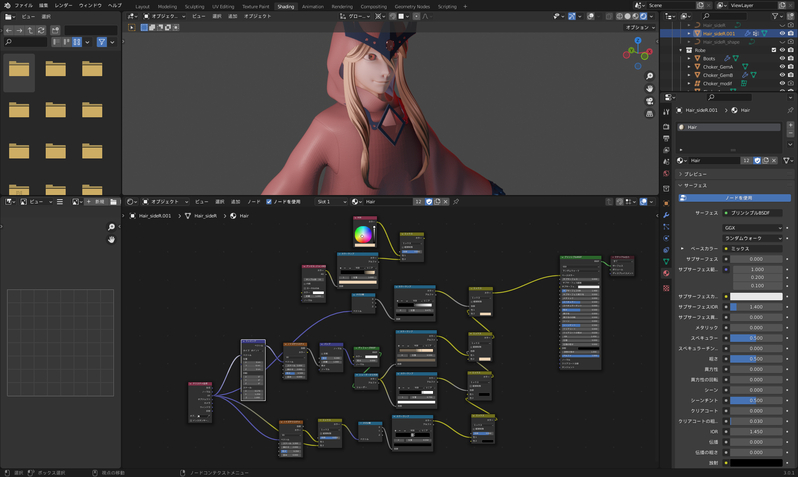Screen dimensions: 798x477
Task: Open Texture properties checker tab
Action: click(x=666, y=288)
